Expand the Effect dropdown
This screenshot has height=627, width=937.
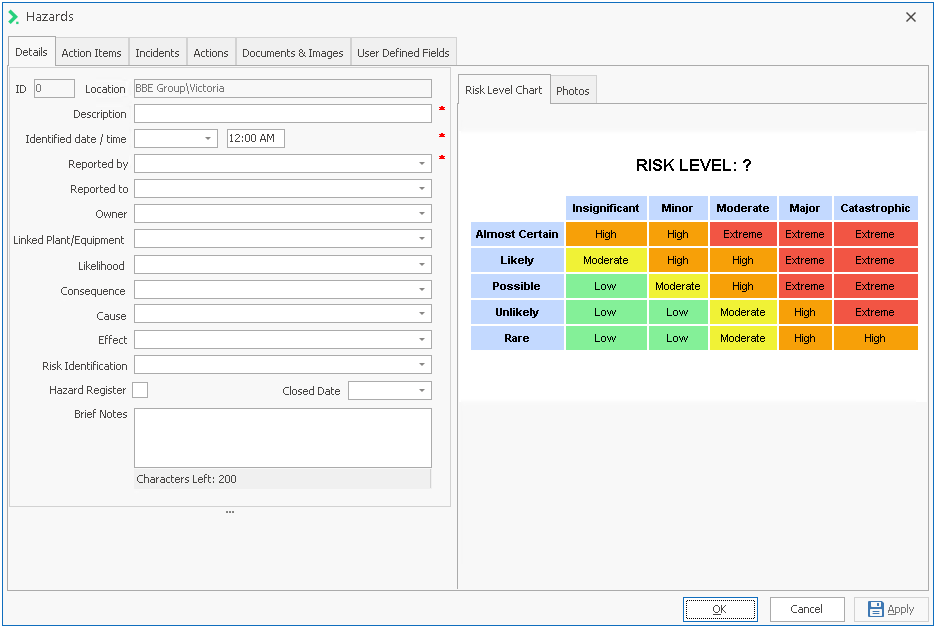422,340
